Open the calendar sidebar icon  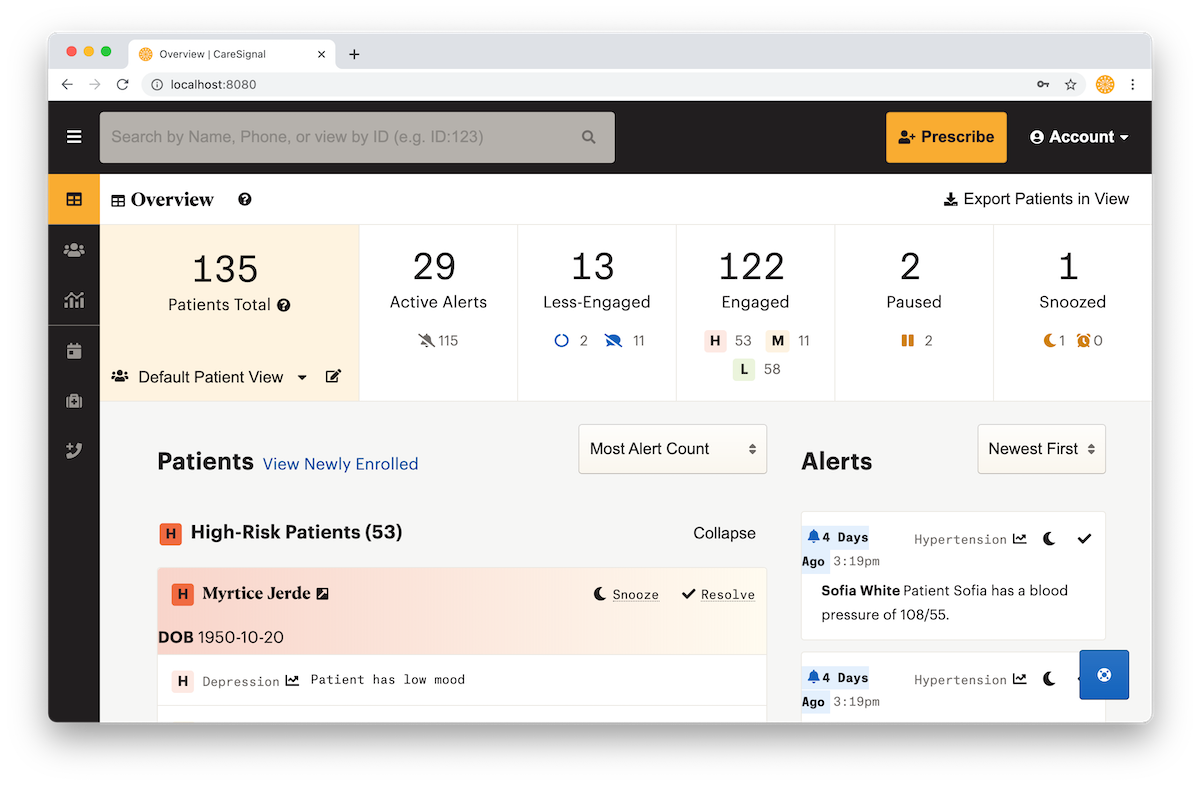pyautogui.click(x=74, y=351)
